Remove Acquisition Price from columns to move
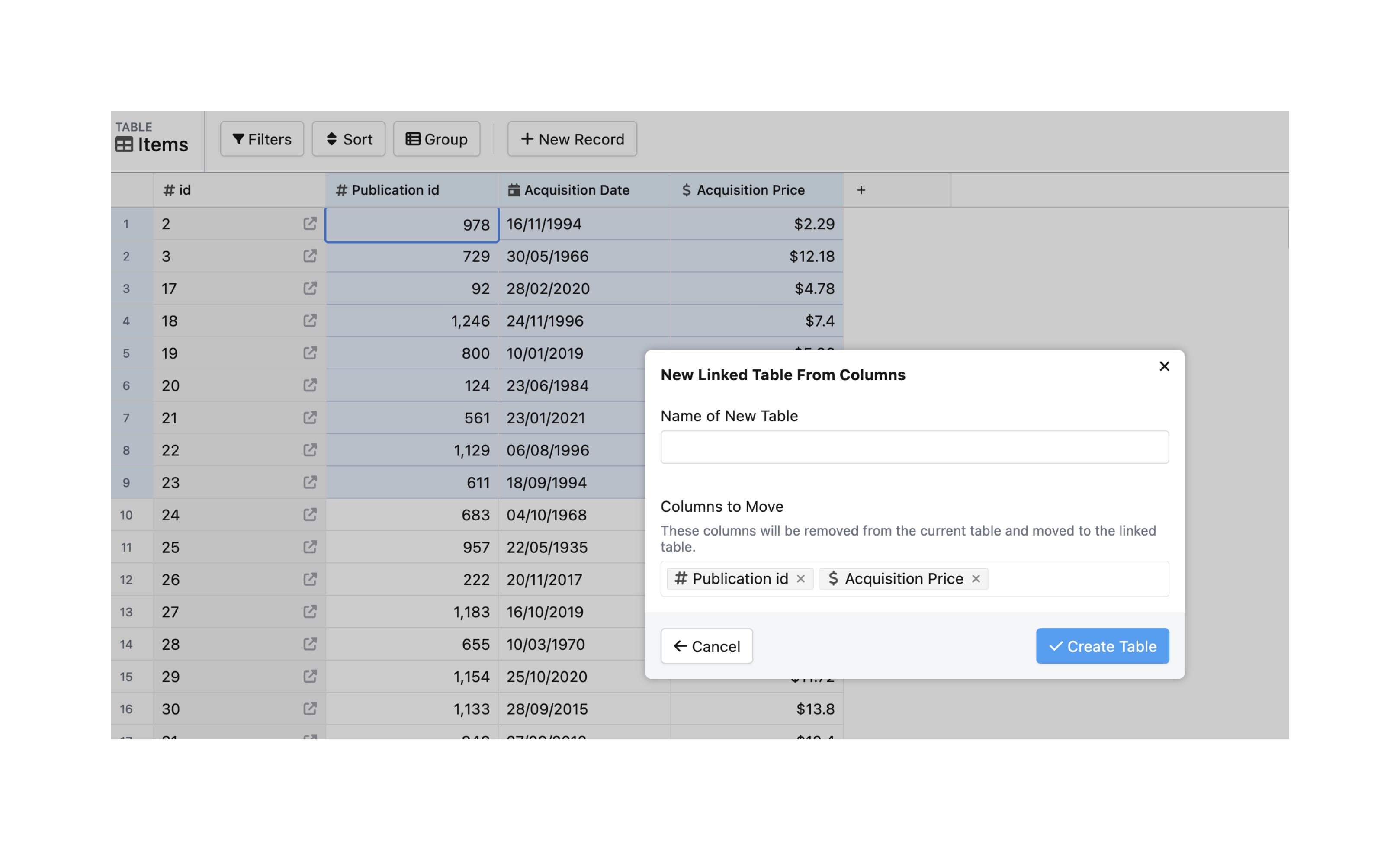 [976, 579]
